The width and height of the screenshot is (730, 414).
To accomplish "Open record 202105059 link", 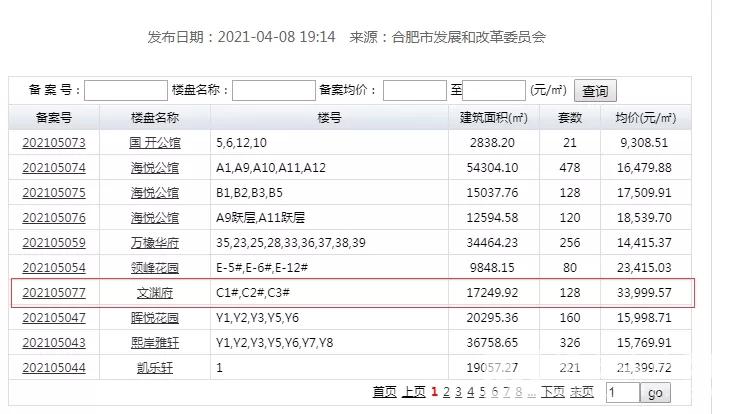I will [54, 243].
